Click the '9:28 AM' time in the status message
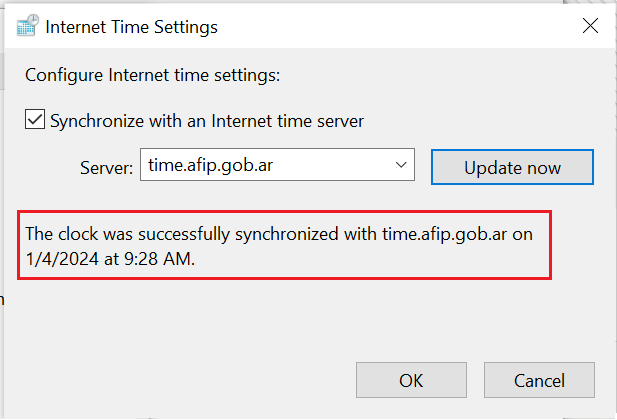Image resolution: width=617 pixels, height=420 pixels. point(158,259)
